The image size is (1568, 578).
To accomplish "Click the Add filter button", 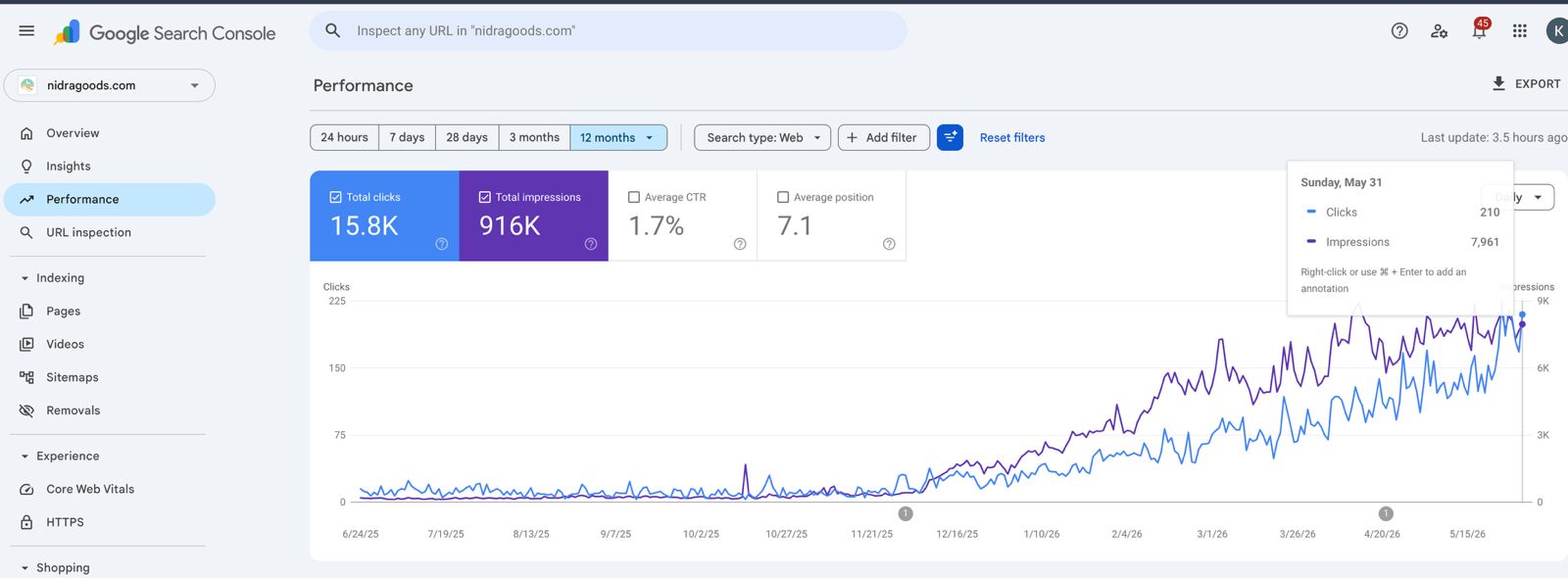I will [883, 137].
